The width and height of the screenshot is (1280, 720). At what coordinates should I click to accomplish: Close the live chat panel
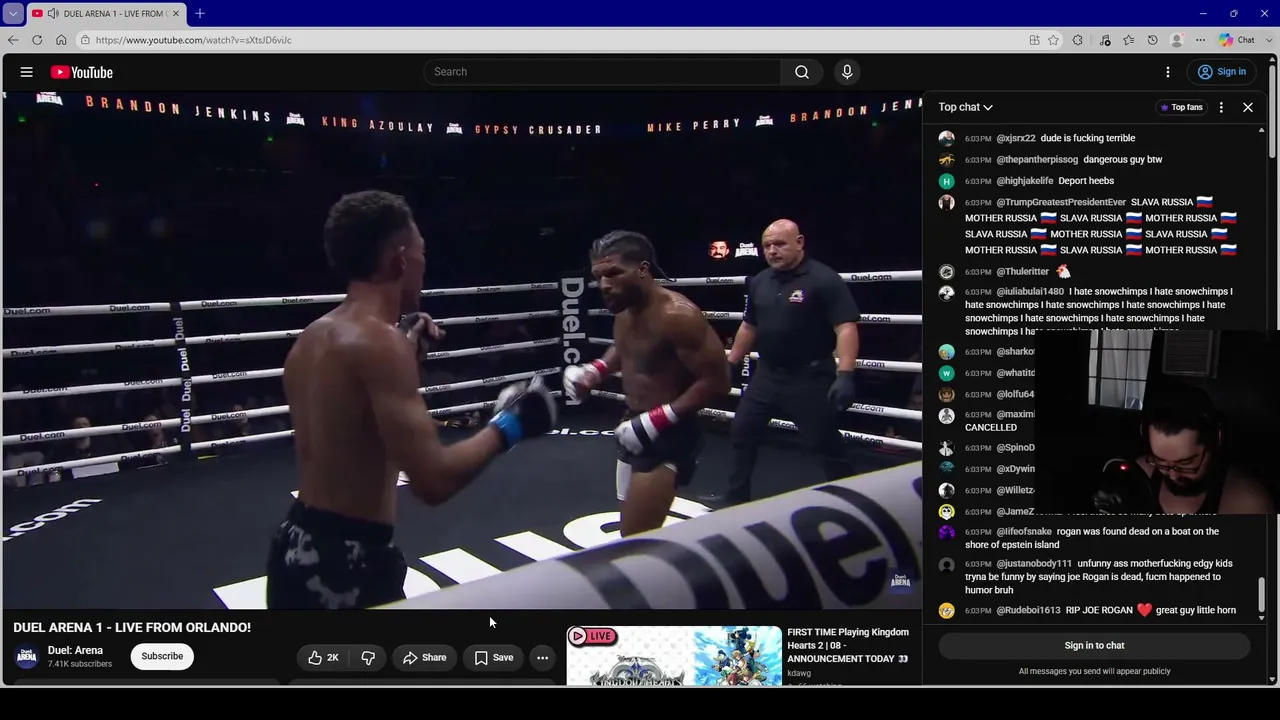pyautogui.click(x=1247, y=107)
